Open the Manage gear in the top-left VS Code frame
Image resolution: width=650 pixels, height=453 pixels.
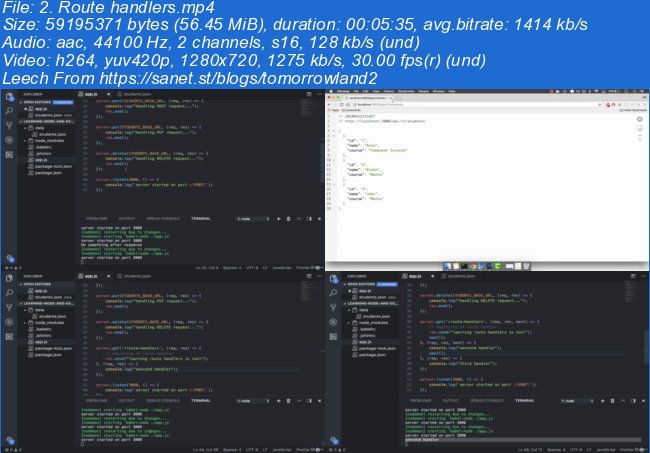[x=9, y=257]
